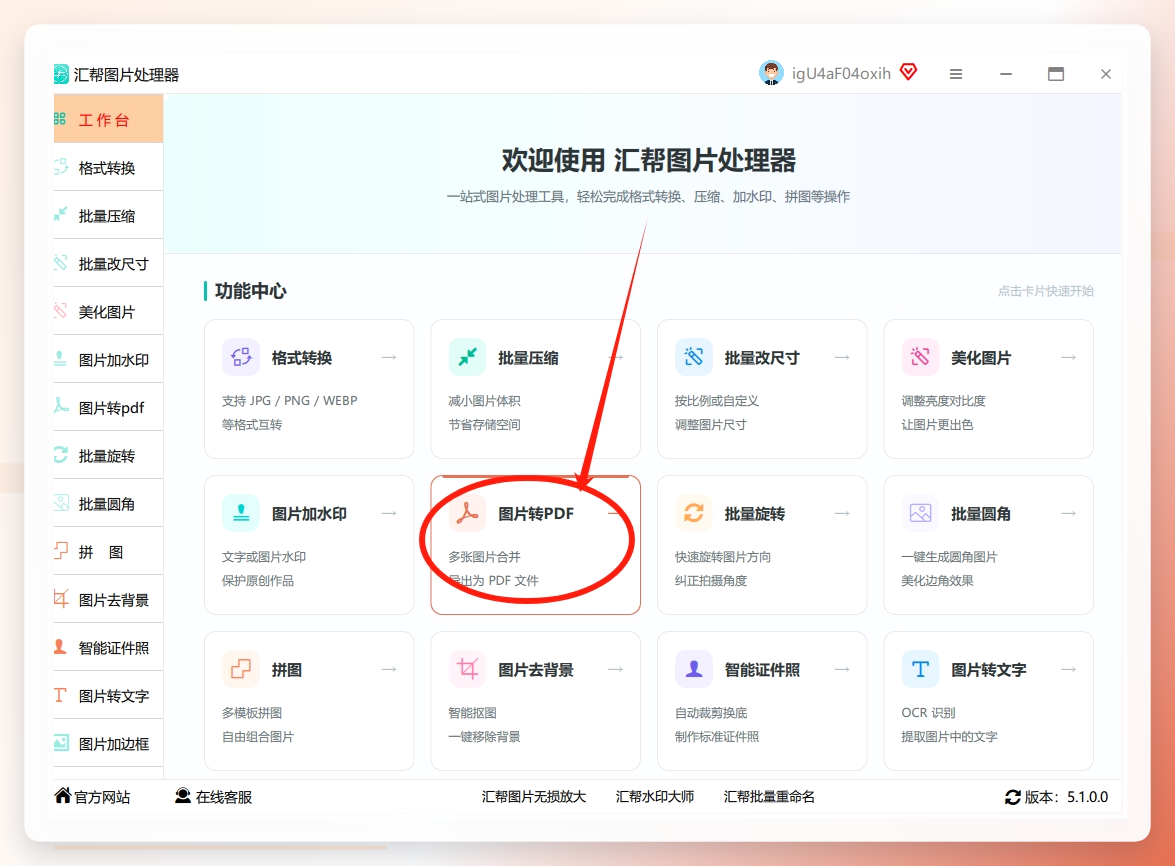The image size is (1175, 866).
Task: Click the arrow on the 图片转文字 card
Action: coord(1069,669)
